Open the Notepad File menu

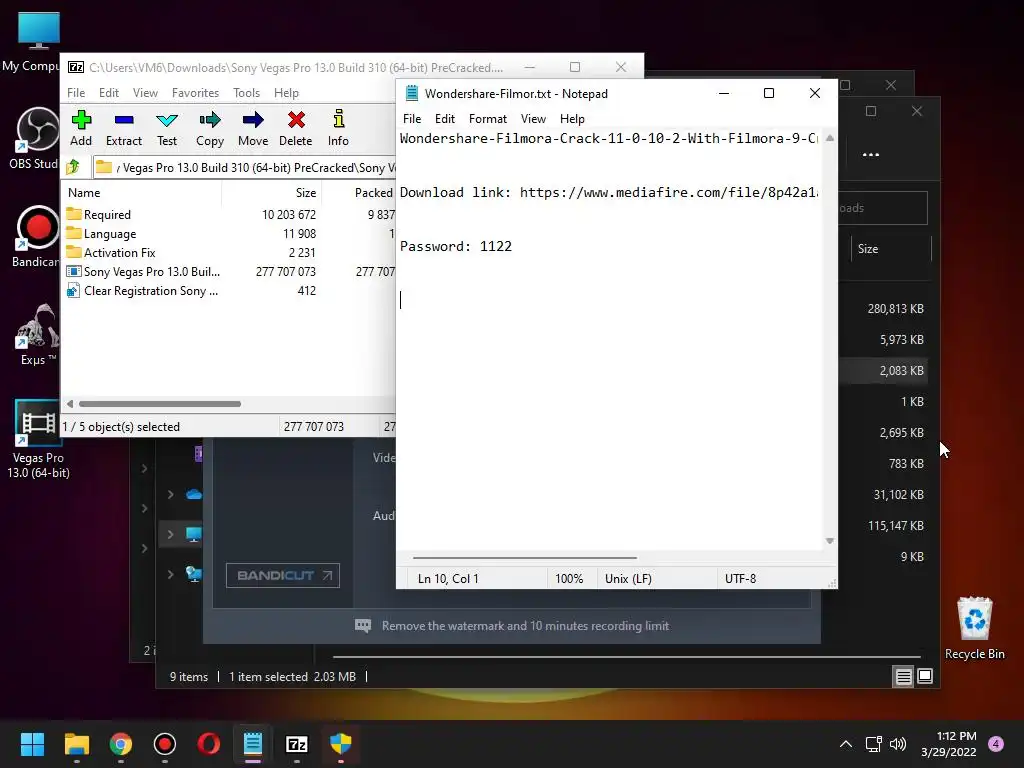412,119
